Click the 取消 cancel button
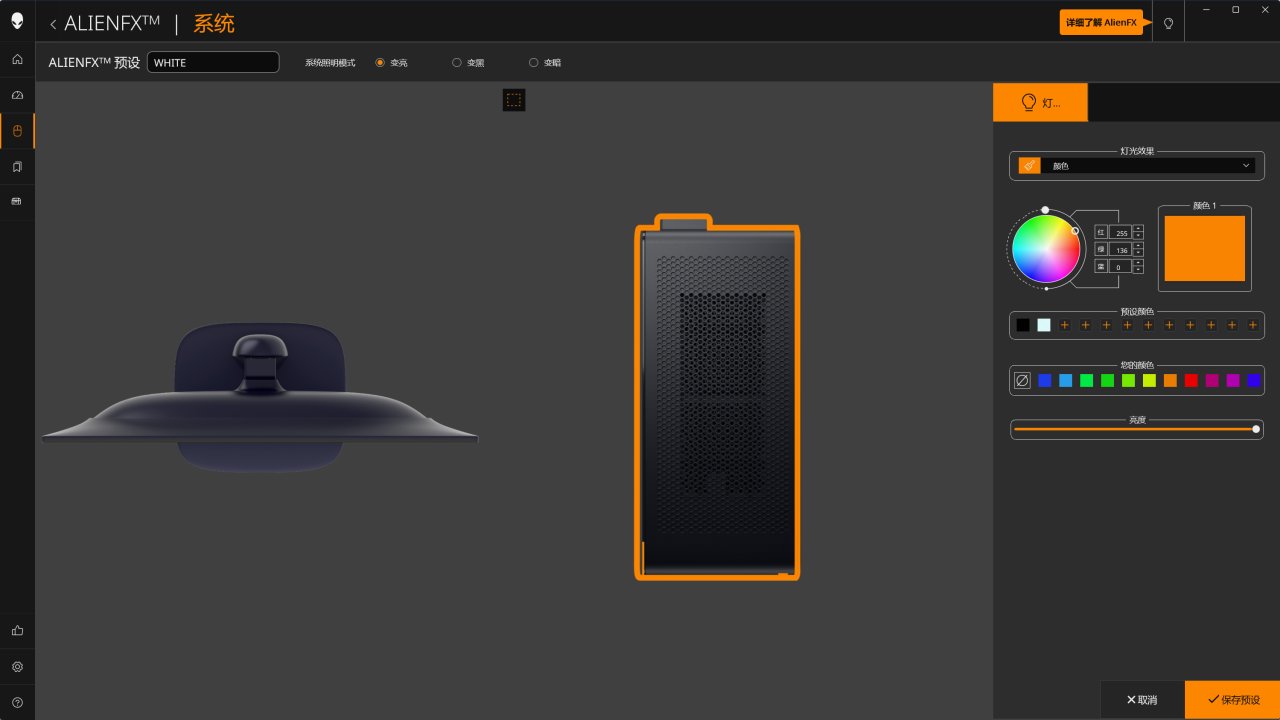The width and height of the screenshot is (1280, 720). tap(1142, 700)
